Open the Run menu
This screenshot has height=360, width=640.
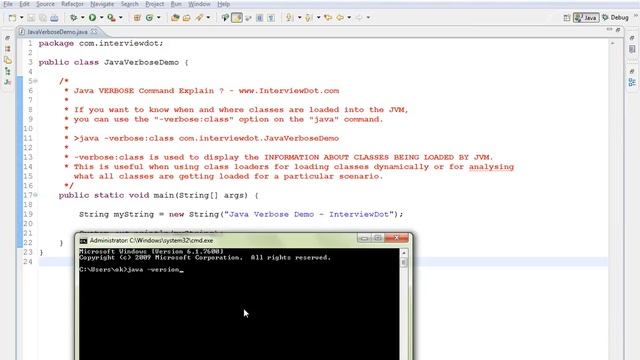point(176,4)
